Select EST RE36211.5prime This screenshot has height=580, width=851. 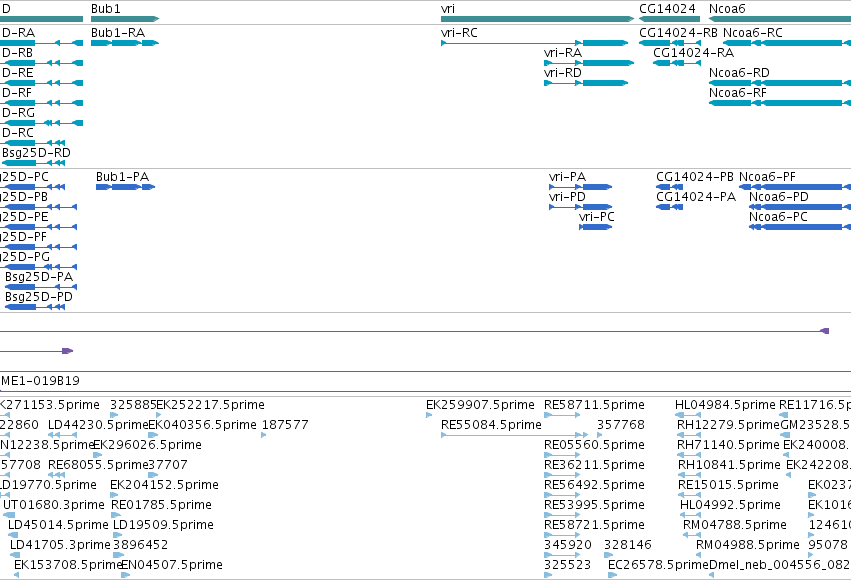[x=594, y=465]
